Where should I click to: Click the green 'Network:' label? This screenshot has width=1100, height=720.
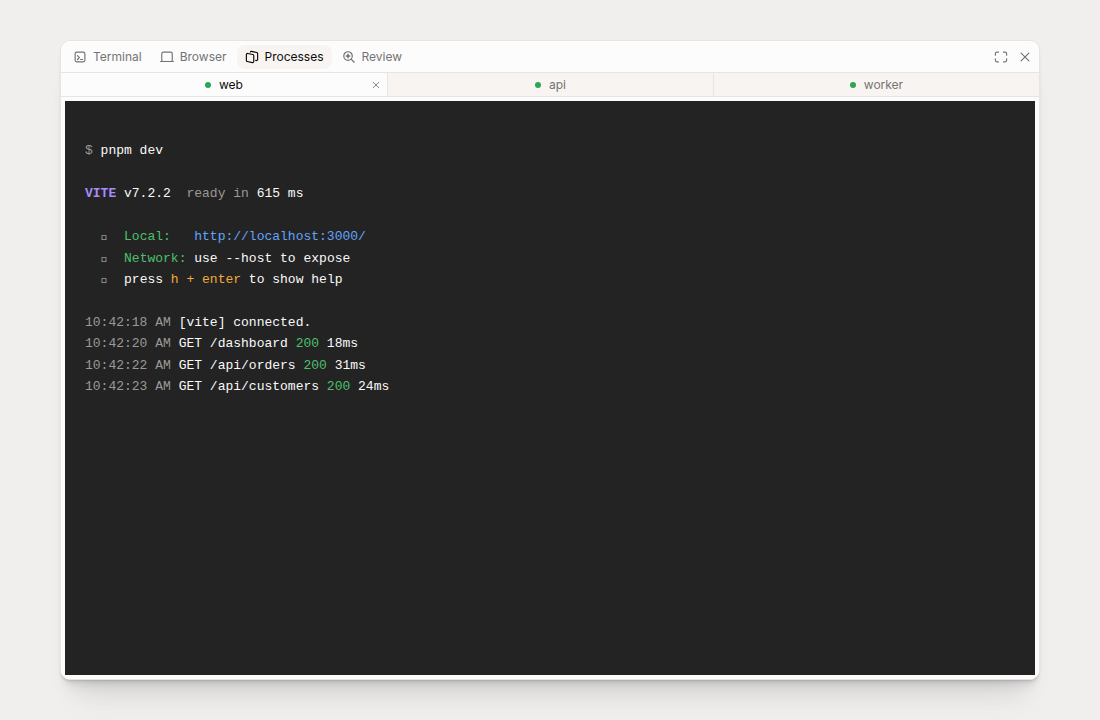(155, 258)
